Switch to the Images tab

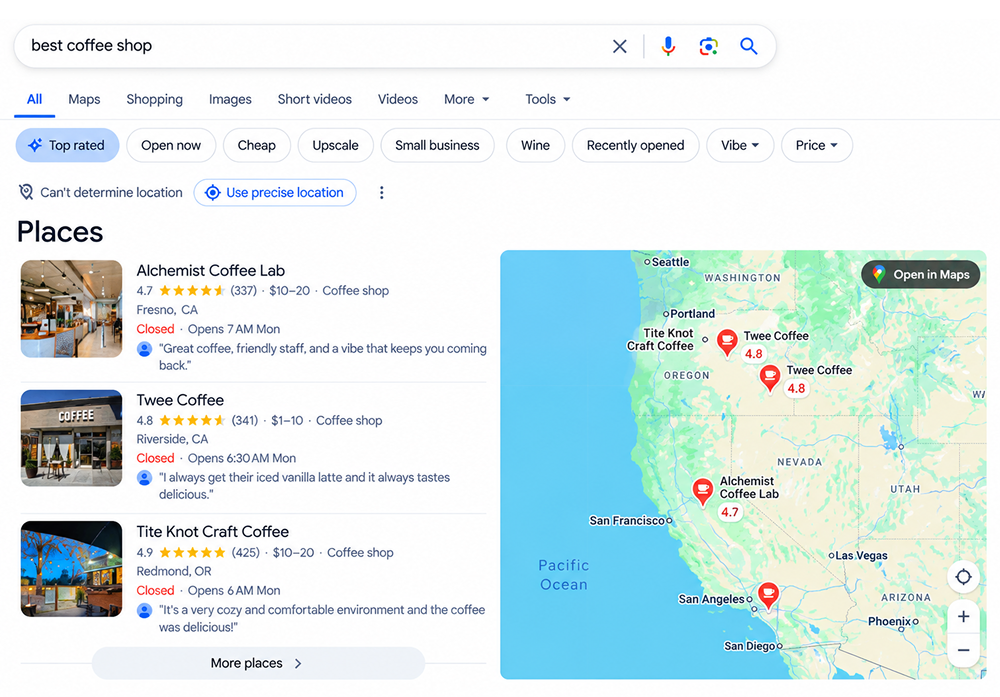(230, 99)
